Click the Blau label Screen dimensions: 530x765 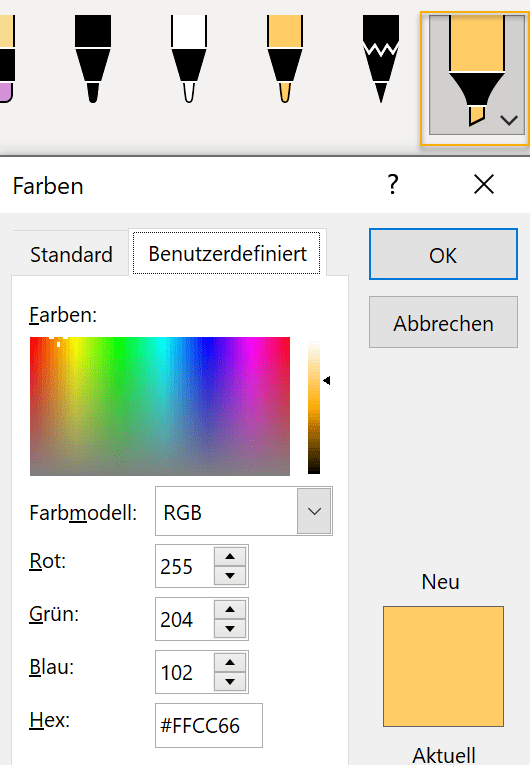(x=51, y=667)
